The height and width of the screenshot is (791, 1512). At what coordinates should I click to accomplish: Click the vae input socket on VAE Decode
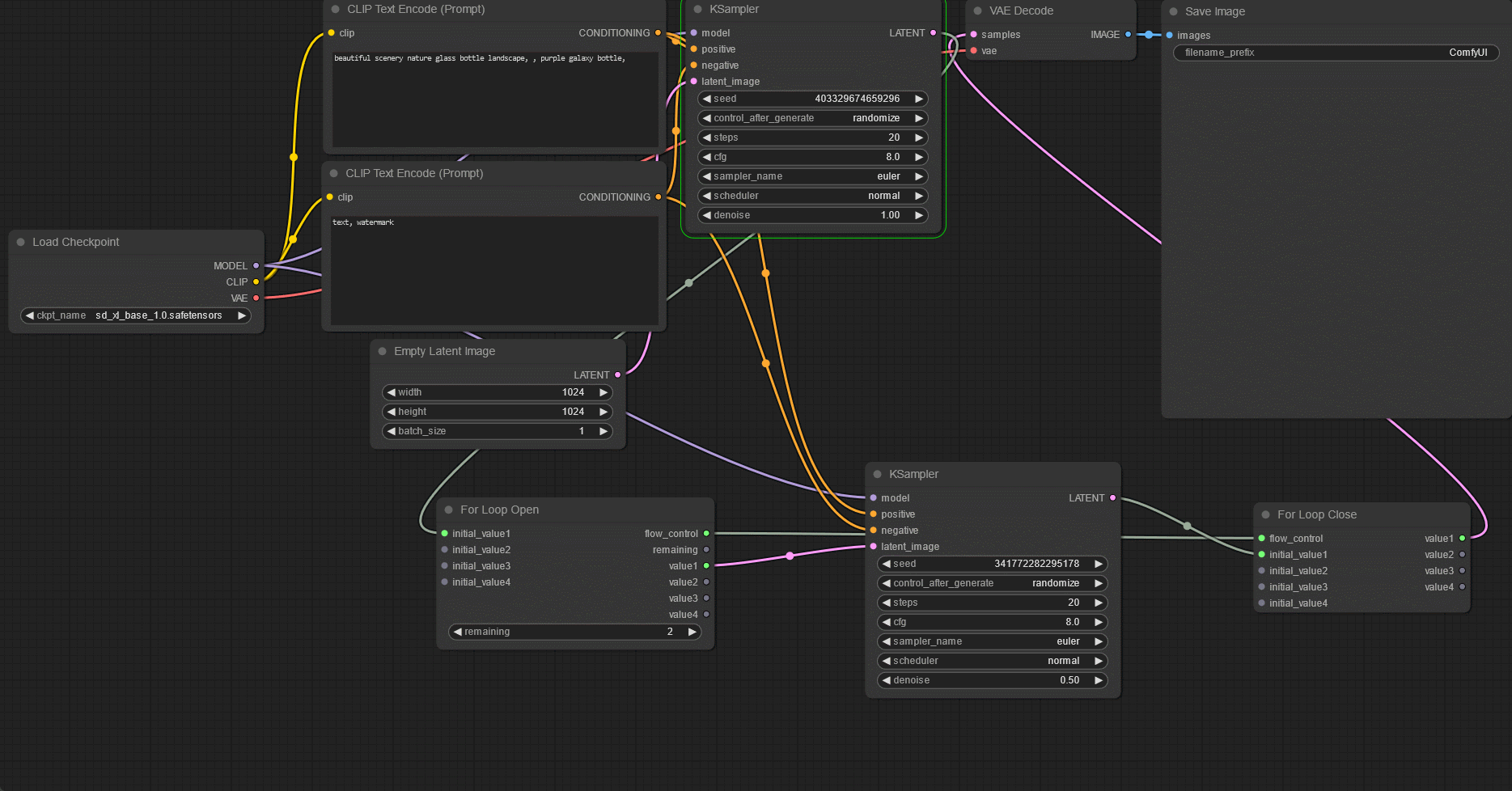tap(974, 50)
